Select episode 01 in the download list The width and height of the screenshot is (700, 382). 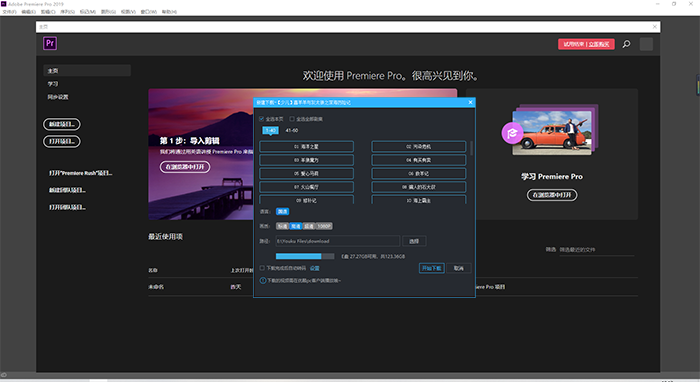tap(306, 146)
